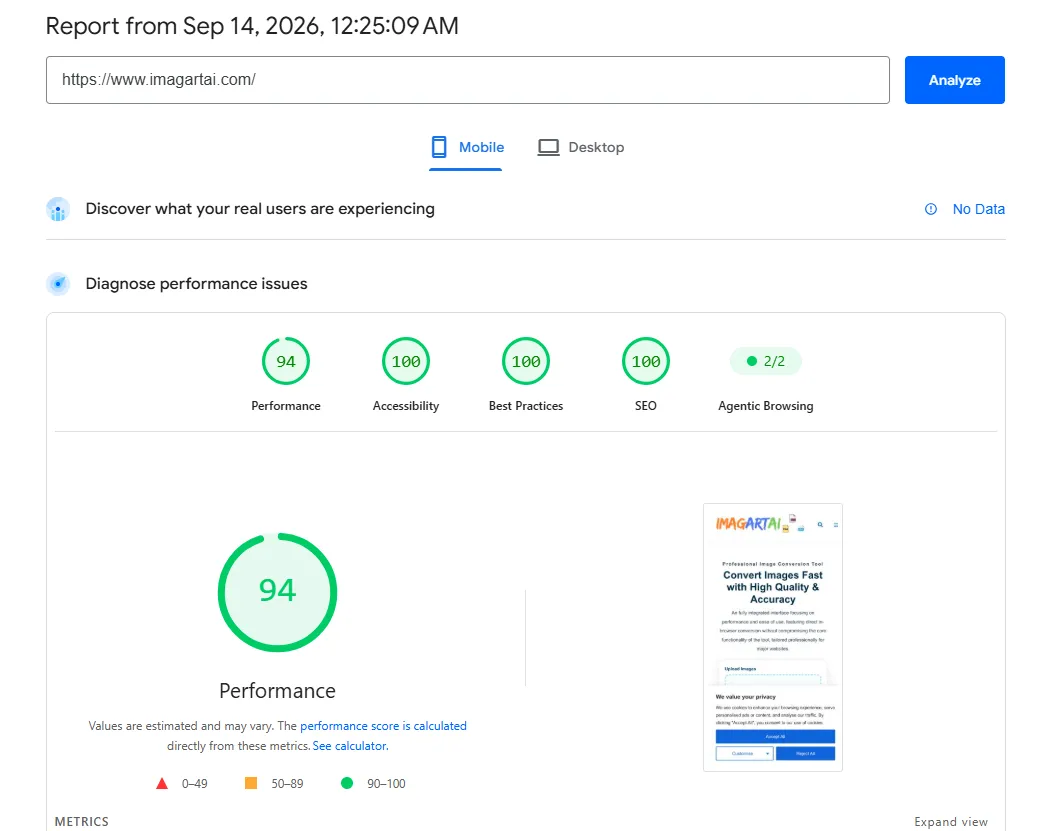Click the Best Practices category label
Screen dimensions: 1037x831
click(x=526, y=406)
